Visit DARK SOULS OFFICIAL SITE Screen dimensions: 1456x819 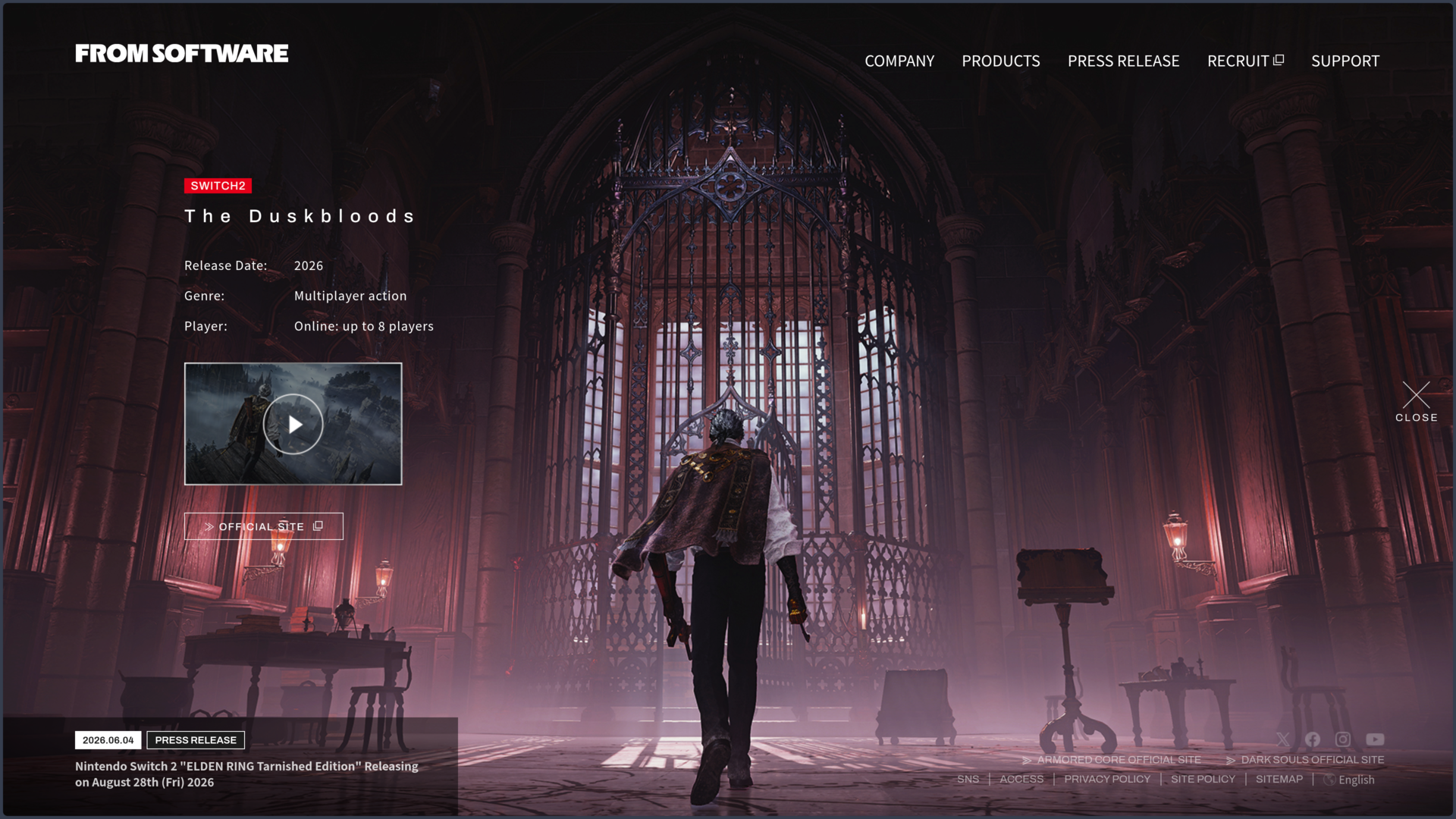(1305, 760)
